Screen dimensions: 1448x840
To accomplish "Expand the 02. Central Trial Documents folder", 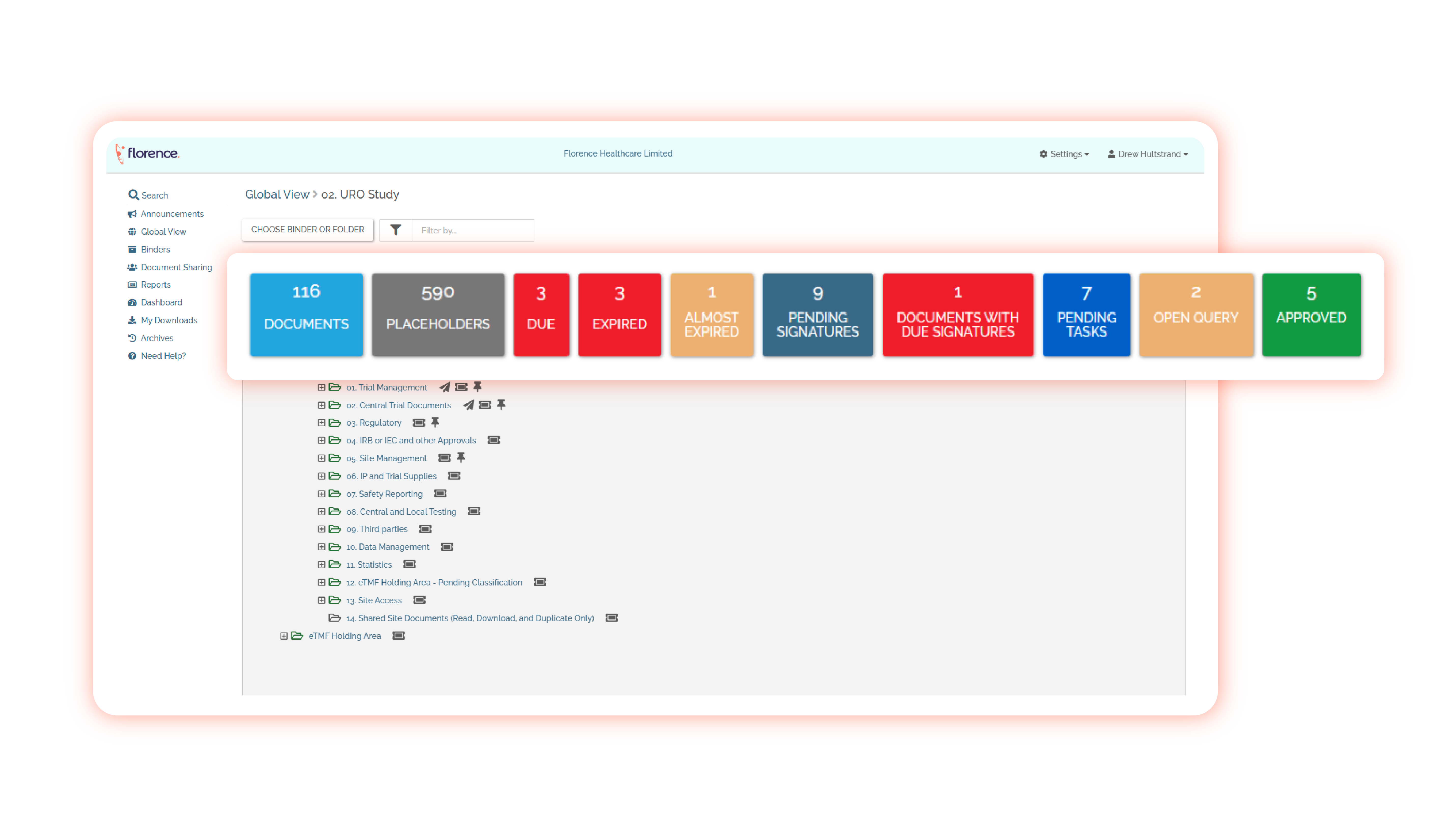I will (321, 405).
